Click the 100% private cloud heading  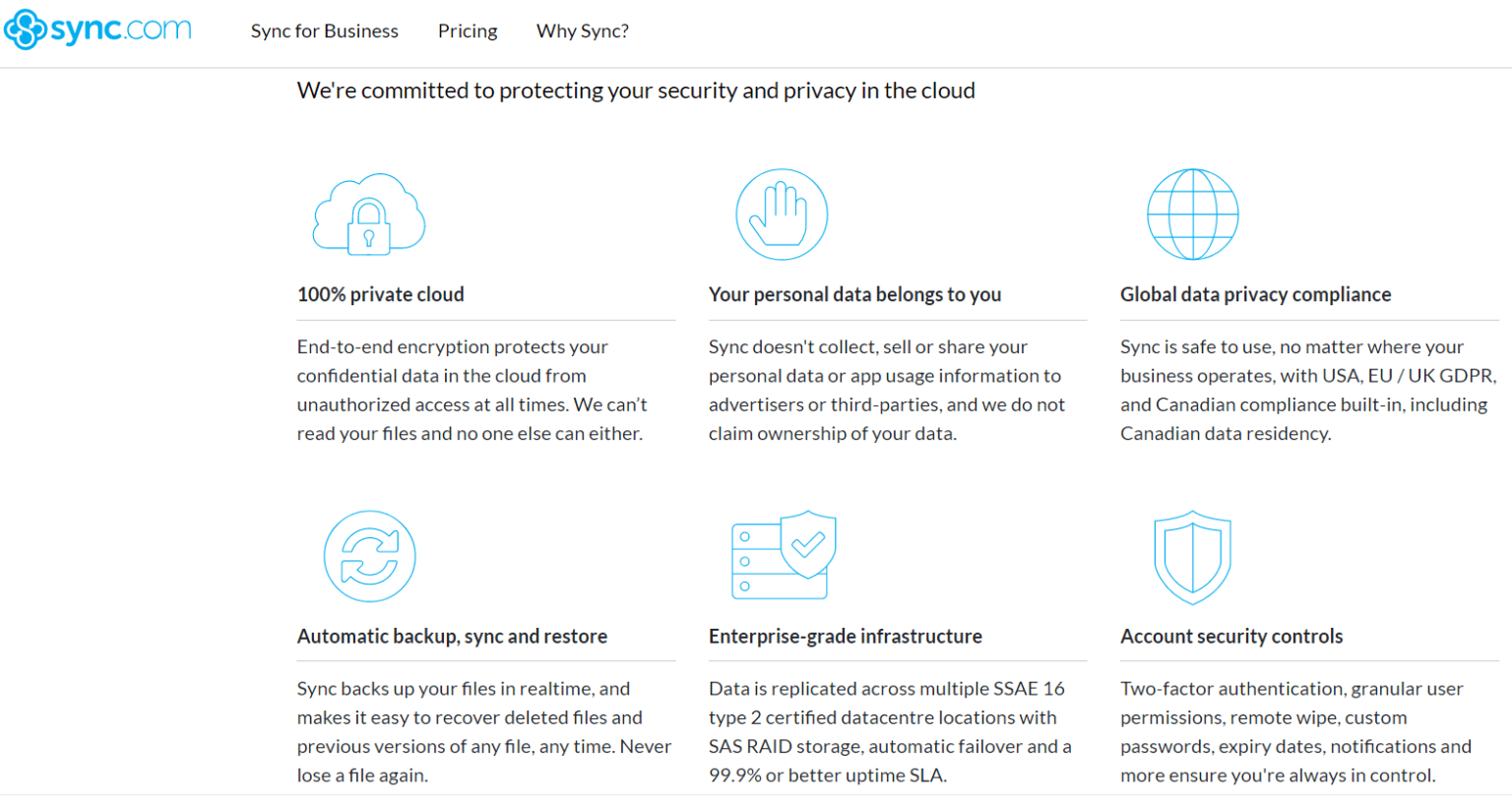381,293
